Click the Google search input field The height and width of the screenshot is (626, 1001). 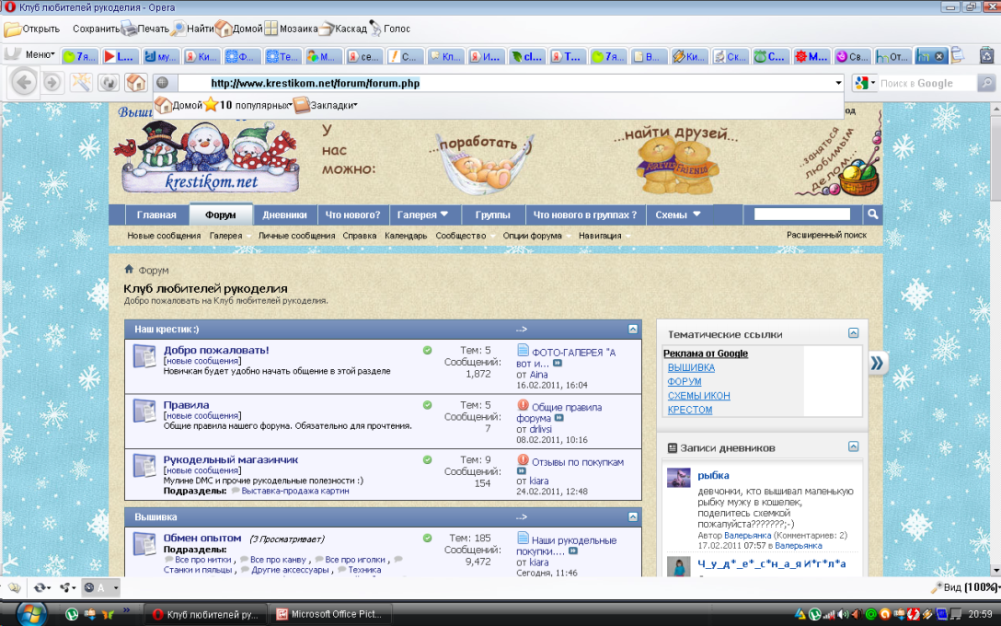pyautogui.click(x=925, y=83)
